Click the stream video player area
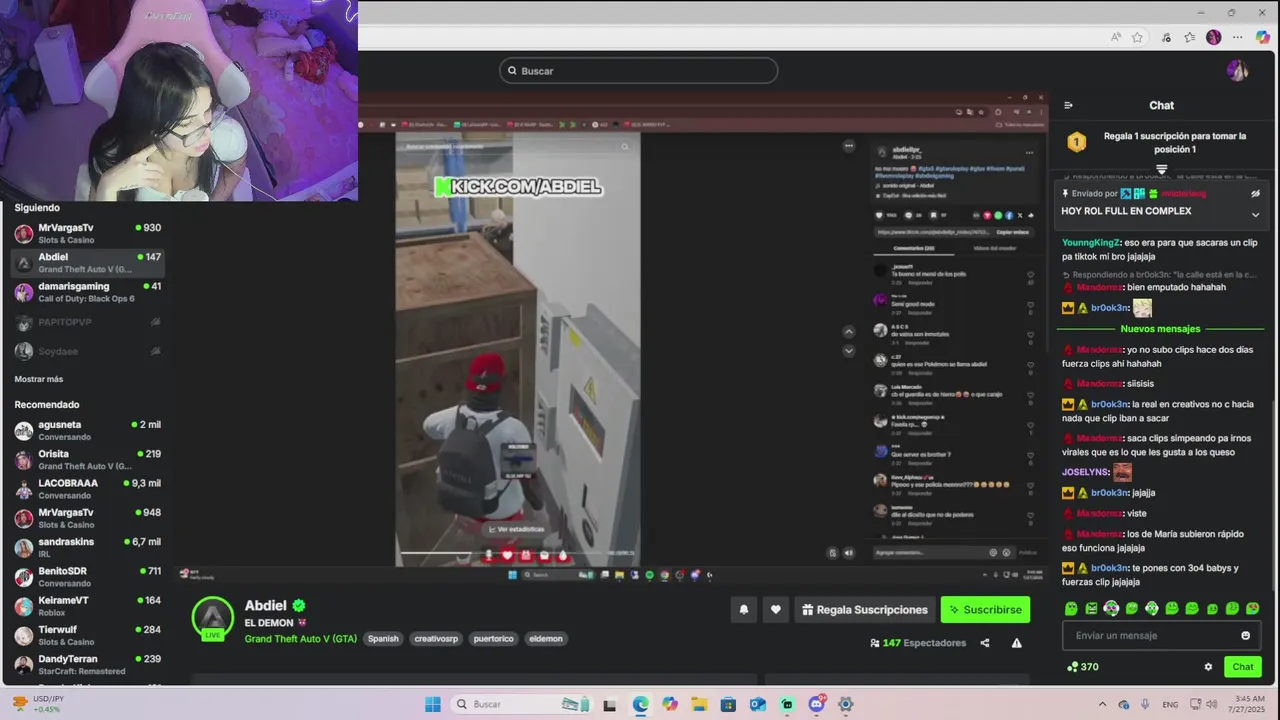Screen dimensions: 1280x720 tap(612, 338)
